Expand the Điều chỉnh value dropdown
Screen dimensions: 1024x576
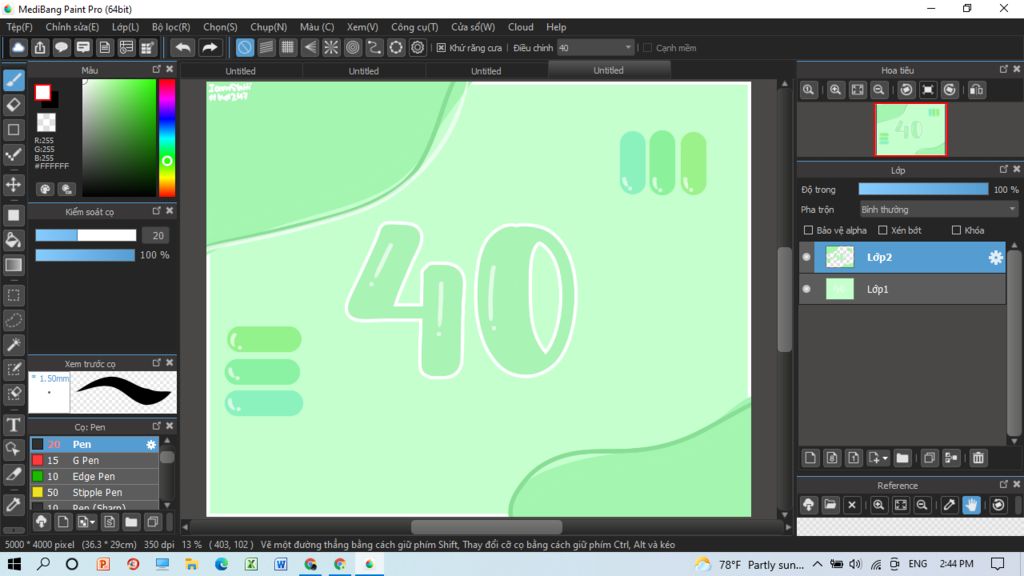pyautogui.click(x=628, y=48)
